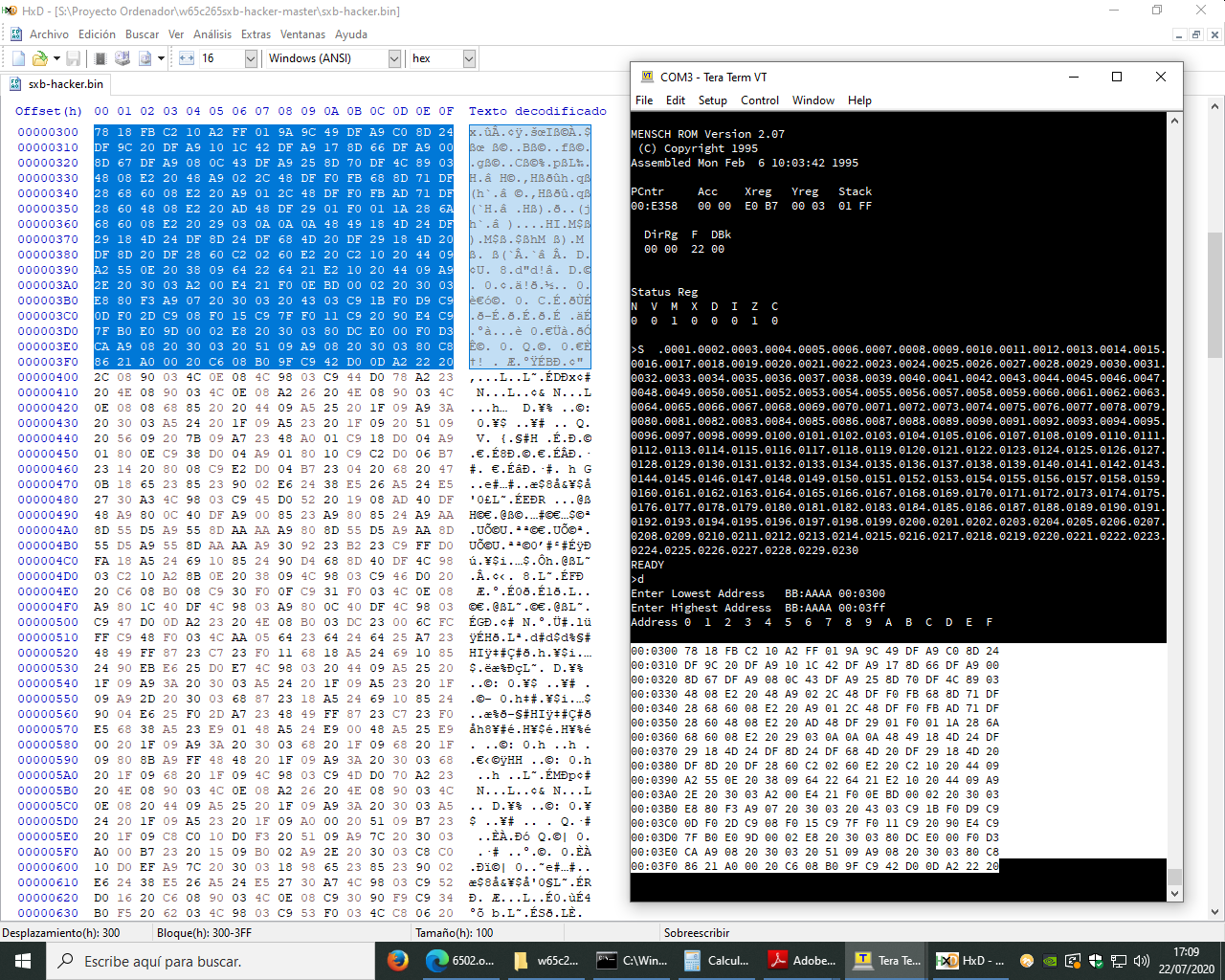Open the Setup menu in Tera Term
The height and width of the screenshot is (980, 1225).
point(712,100)
